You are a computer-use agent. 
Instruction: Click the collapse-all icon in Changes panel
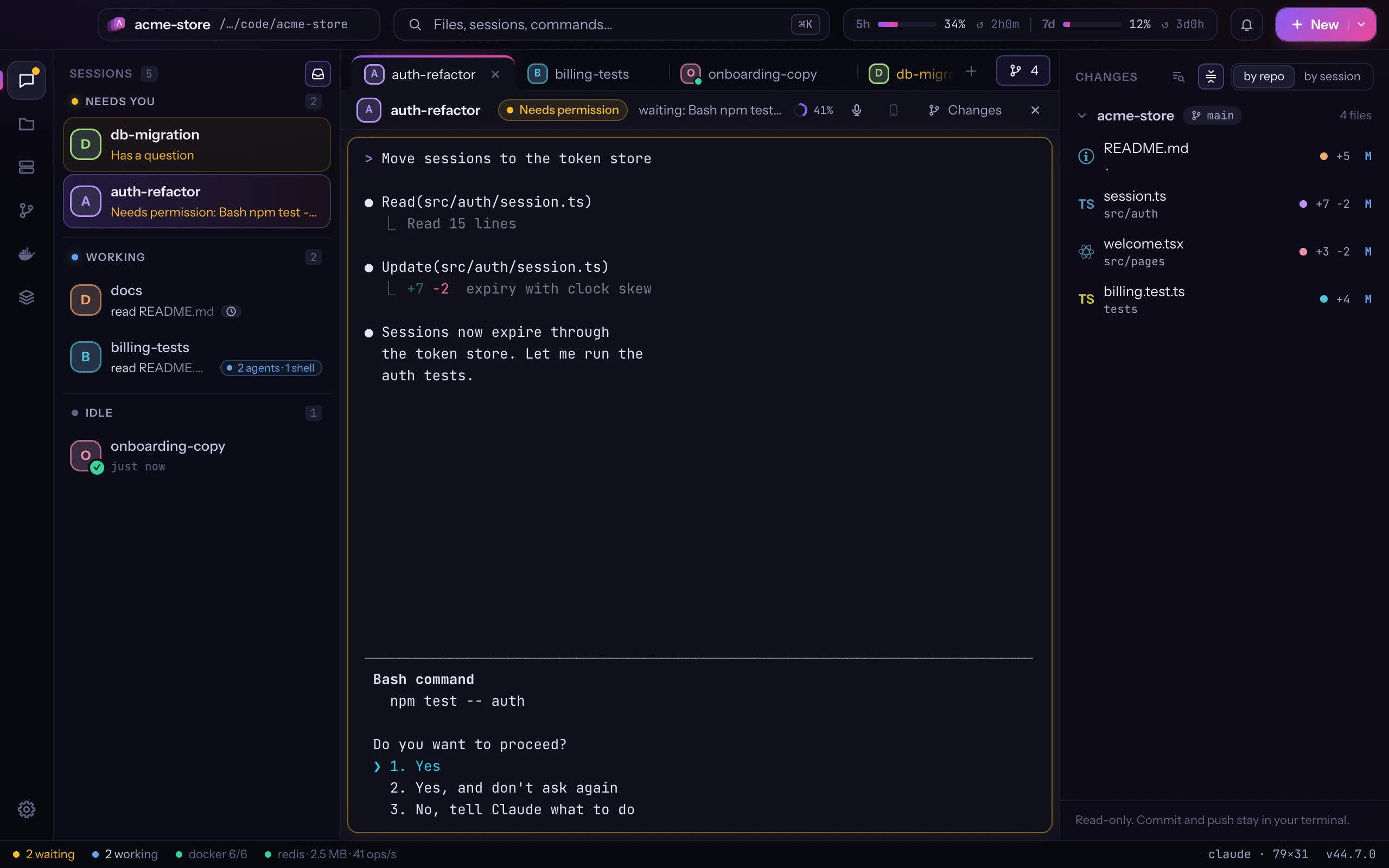(x=1211, y=76)
